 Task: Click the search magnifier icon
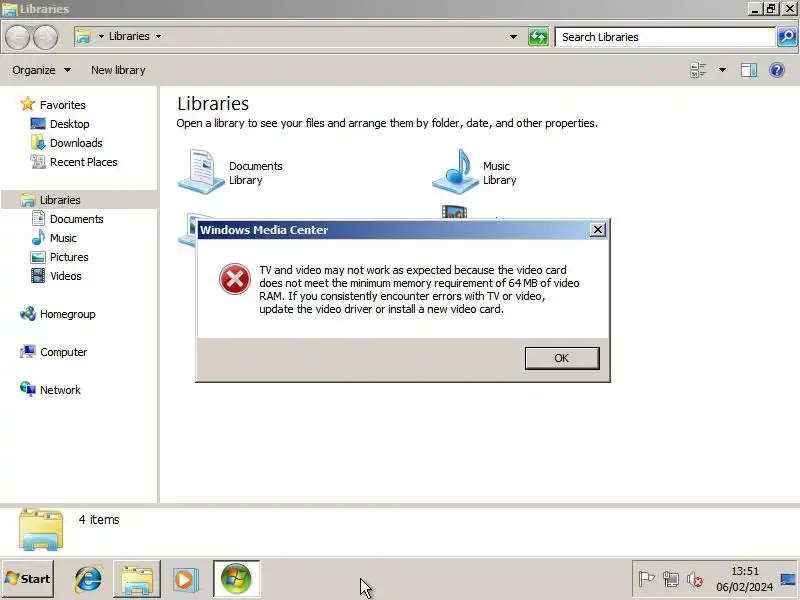tap(787, 37)
